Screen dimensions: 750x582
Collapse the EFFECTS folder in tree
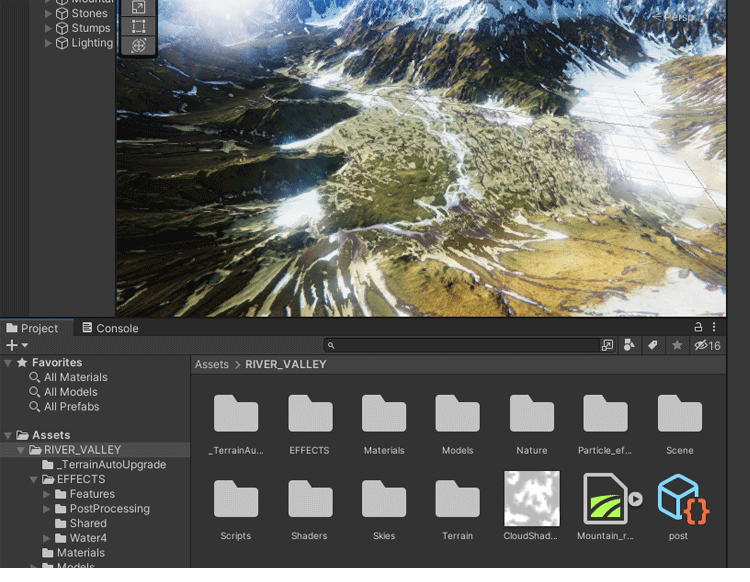pos(34,480)
